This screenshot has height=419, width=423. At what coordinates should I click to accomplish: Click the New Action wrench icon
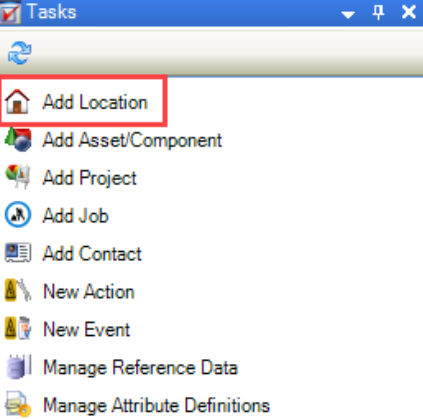click(x=18, y=290)
